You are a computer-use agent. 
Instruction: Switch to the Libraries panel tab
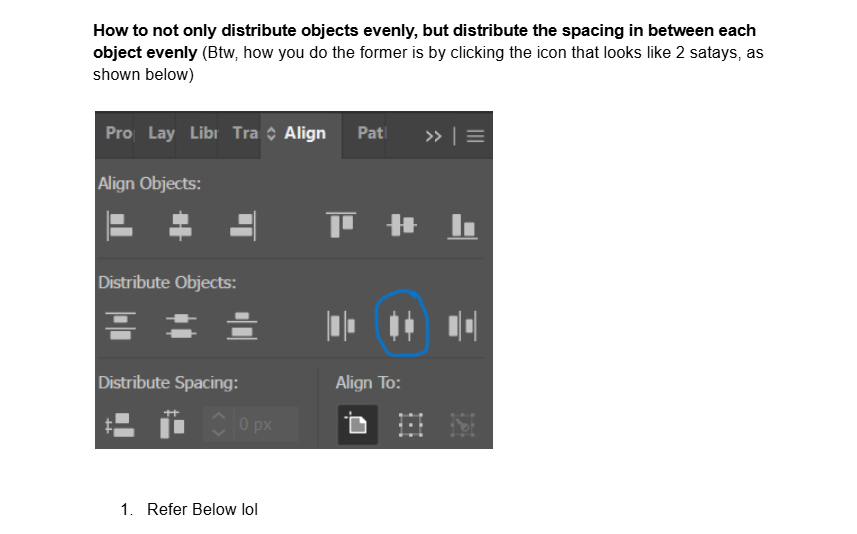(x=204, y=133)
